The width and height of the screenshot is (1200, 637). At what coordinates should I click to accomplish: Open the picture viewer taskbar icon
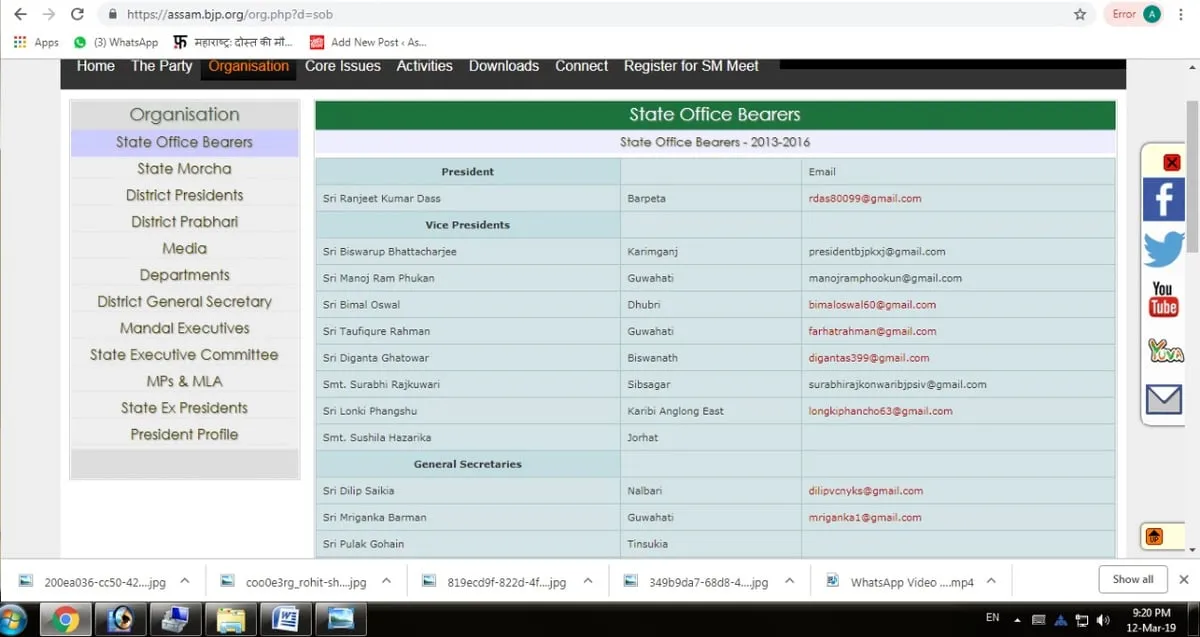point(340,620)
